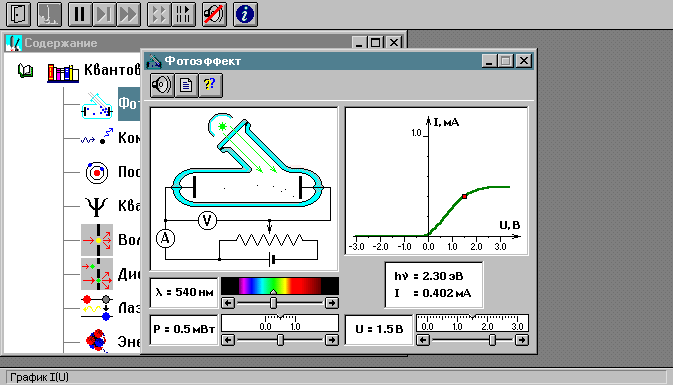Click the voltmeter V symbol in circuit
This screenshot has height=385, width=673.
[207, 221]
